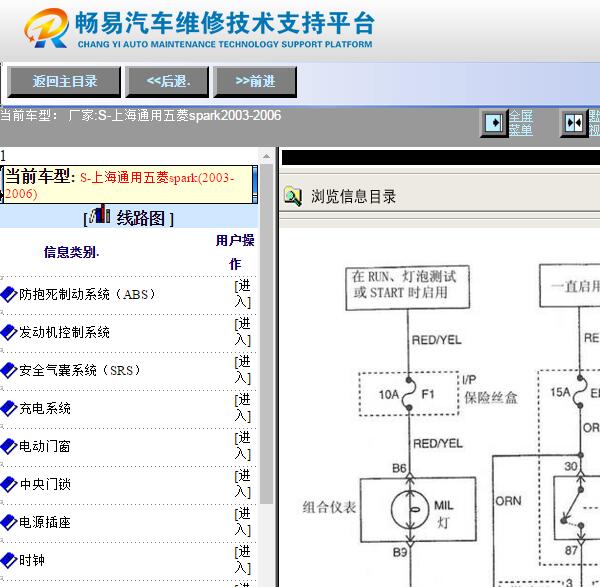600x587 pixels.
Task: Click the MIL 灯 lamp symbol in diagram
Action: (410, 509)
